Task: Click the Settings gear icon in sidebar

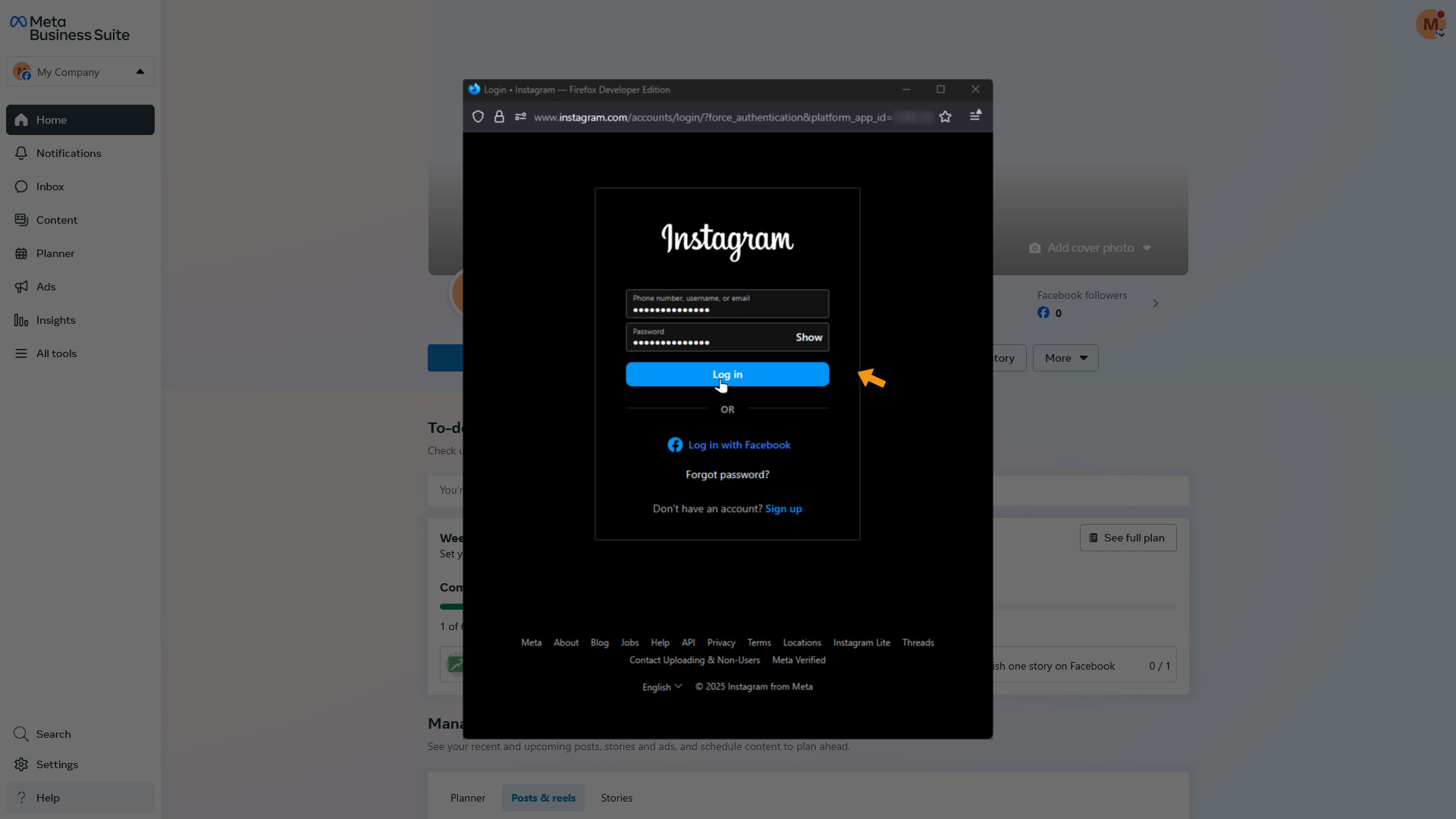Action: [21, 764]
